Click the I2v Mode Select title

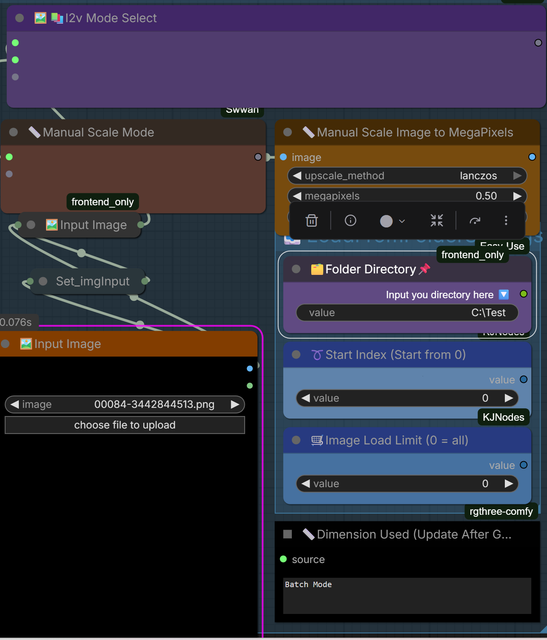(x=111, y=18)
